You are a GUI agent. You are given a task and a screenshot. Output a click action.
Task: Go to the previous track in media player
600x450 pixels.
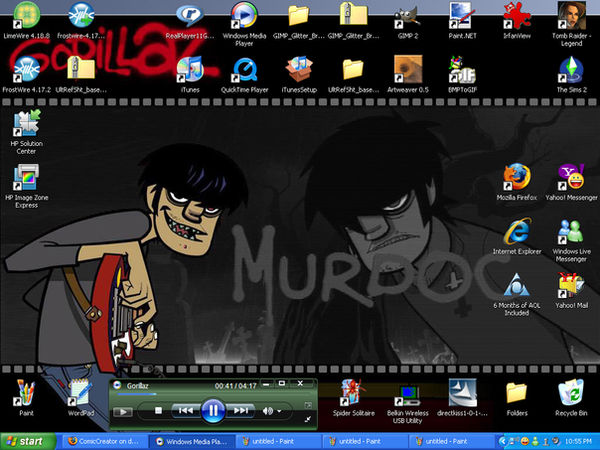click(x=186, y=411)
